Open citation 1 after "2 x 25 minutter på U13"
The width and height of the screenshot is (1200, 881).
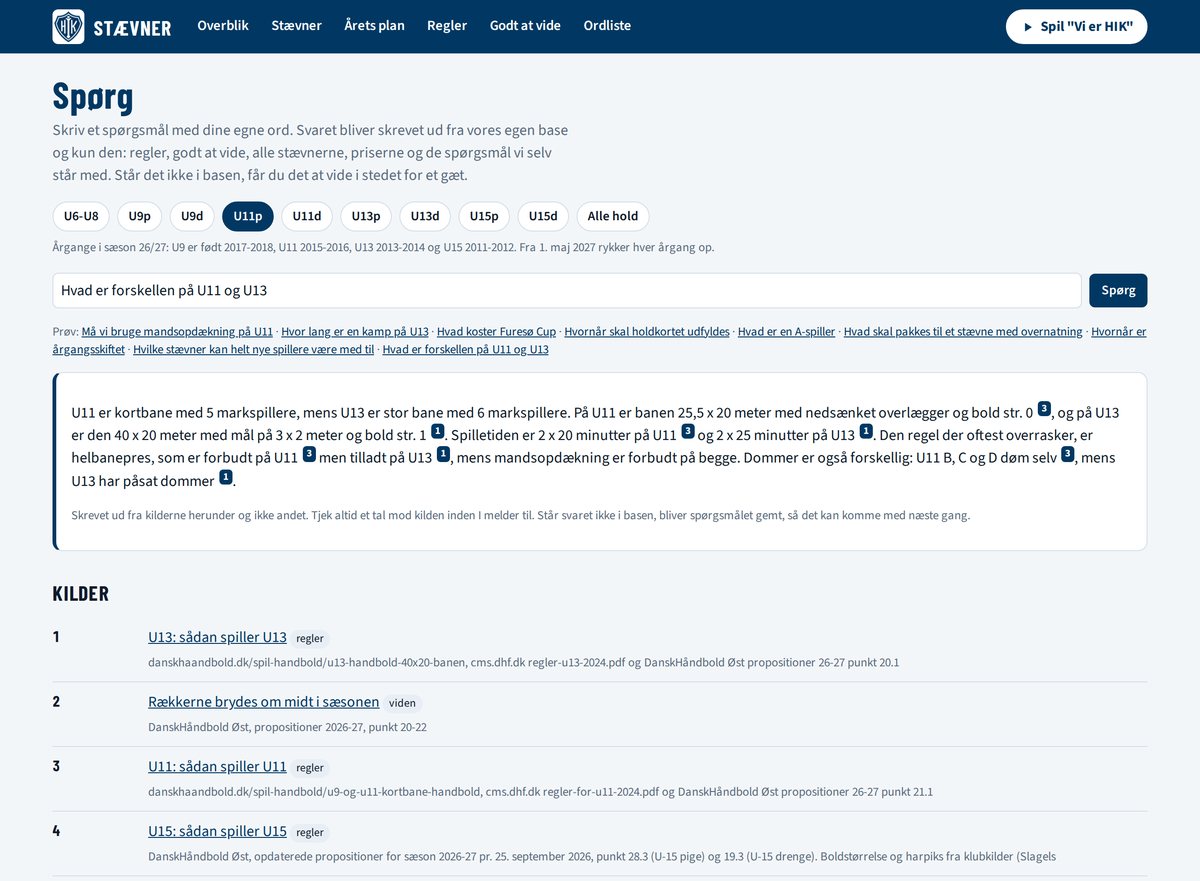coord(866,431)
